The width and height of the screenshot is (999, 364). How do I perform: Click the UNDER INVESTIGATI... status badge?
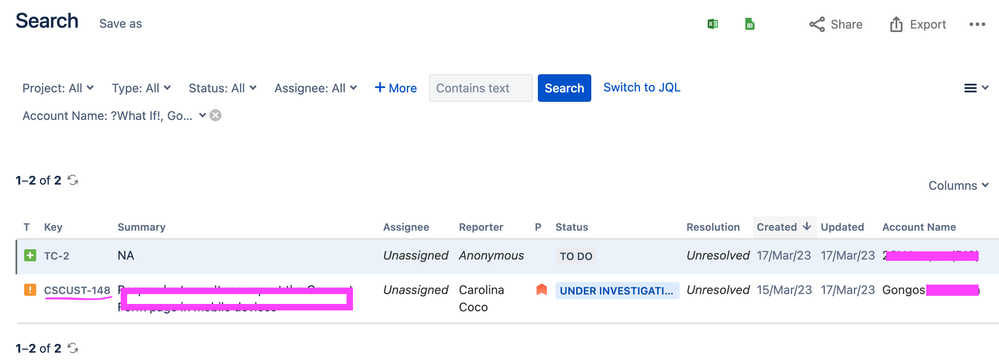click(x=617, y=291)
